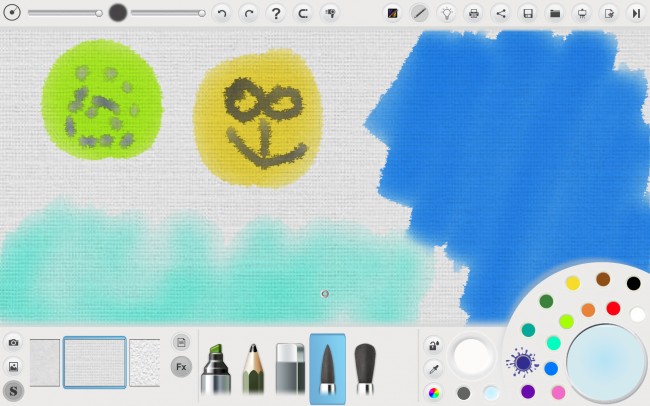Open help with the question mark icon
Screen dimensions: 650x406
276,13
